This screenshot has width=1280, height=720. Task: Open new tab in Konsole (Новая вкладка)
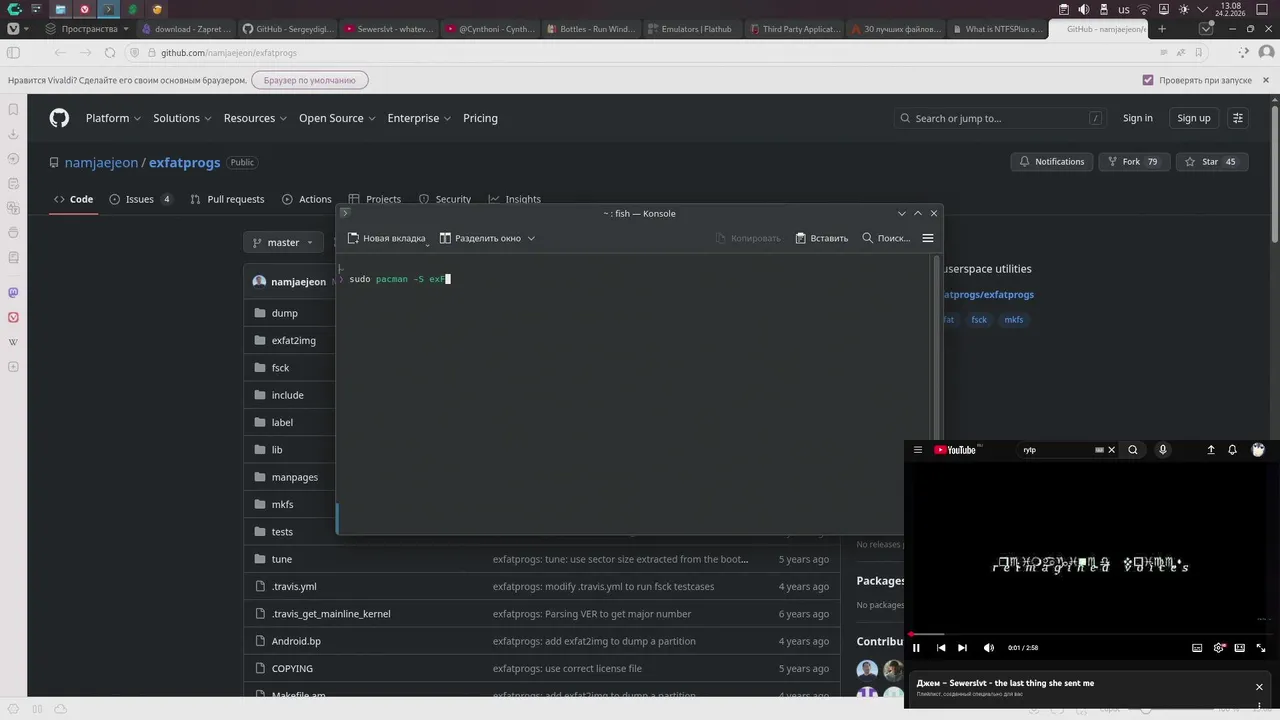point(386,238)
